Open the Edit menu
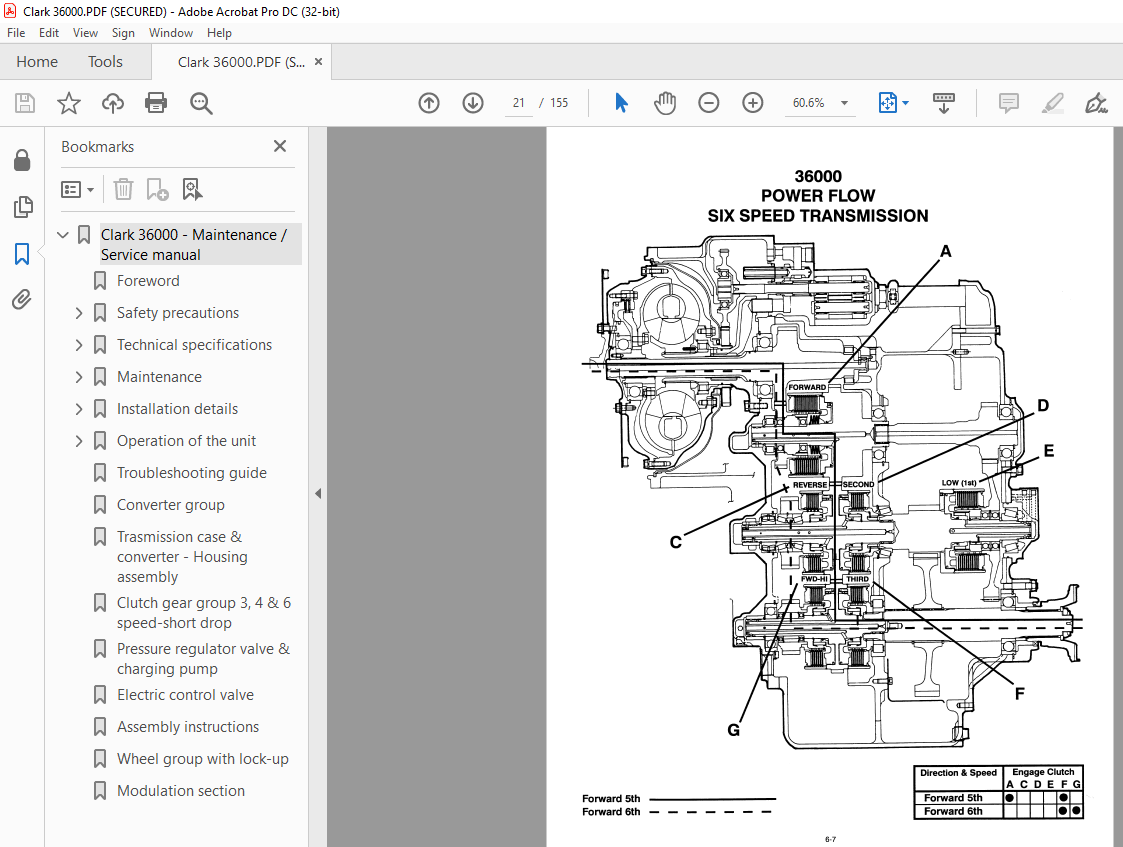The height and width of the screenshot is (847, 1123). pyautogui.click(x=49, y=33)
